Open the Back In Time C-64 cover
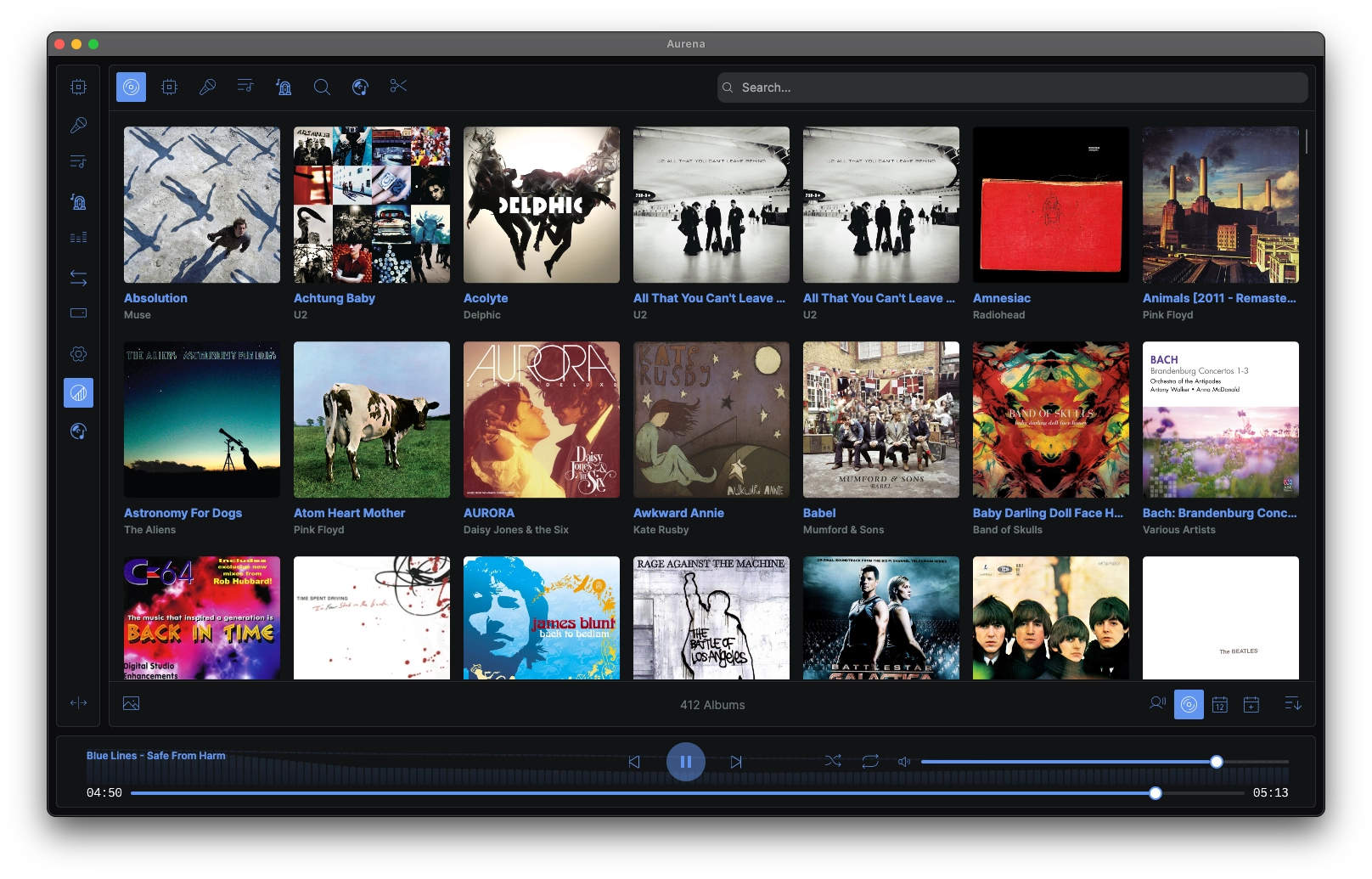1372x879 pixels. (202, 617)
